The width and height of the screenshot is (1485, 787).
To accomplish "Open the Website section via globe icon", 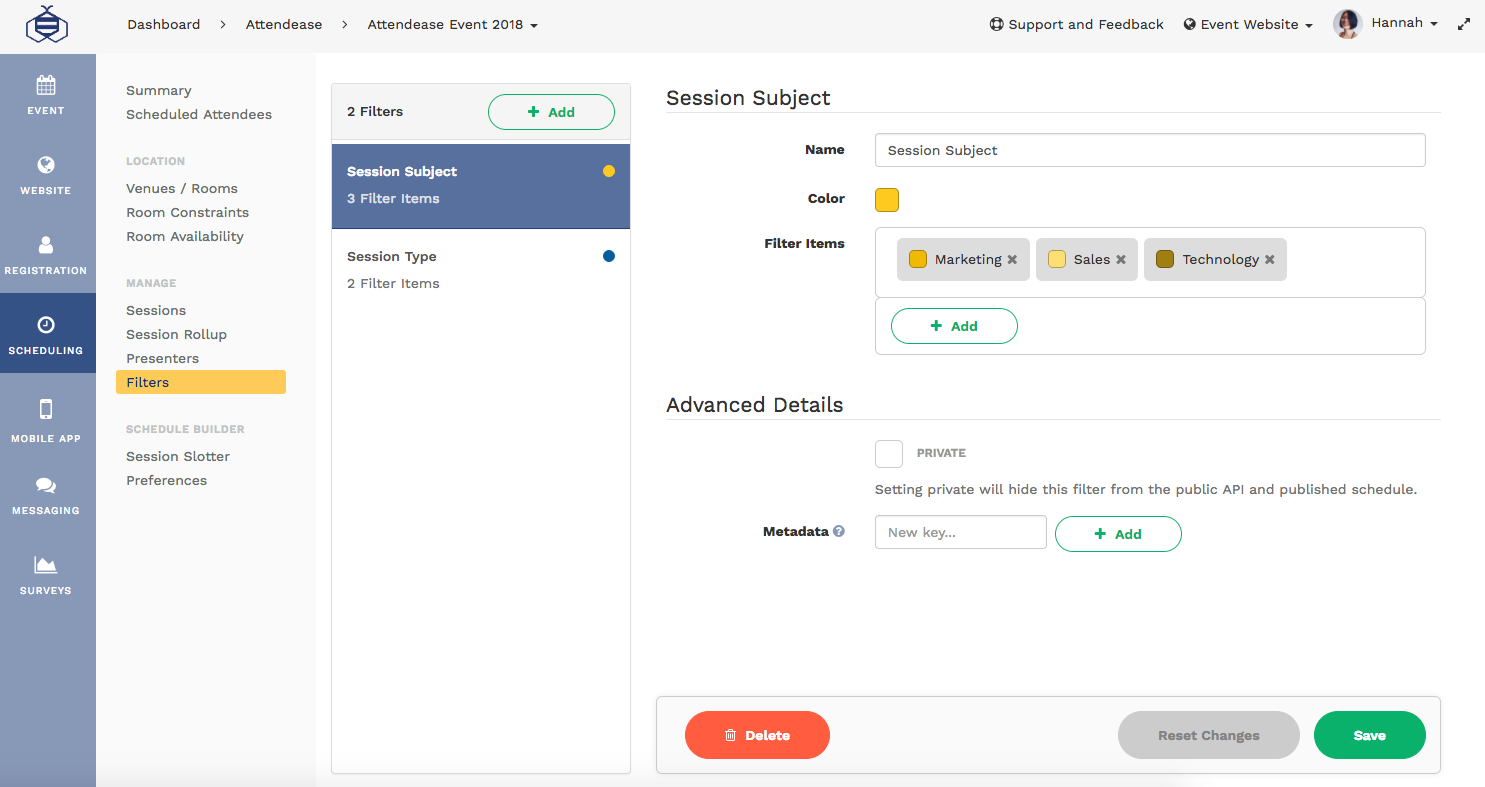I will coord(47,166).
